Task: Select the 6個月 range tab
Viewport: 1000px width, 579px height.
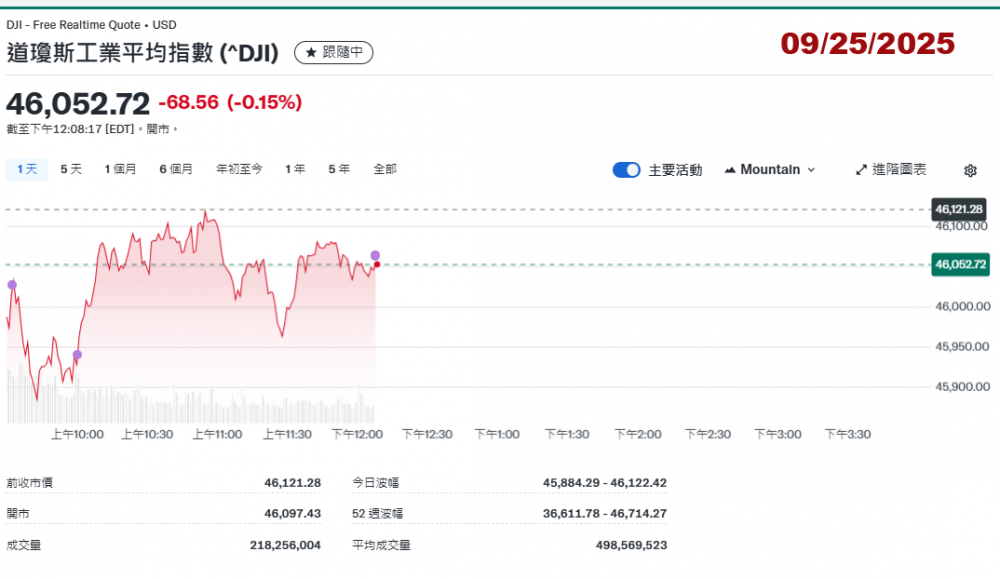Action: tap(175, 169)
